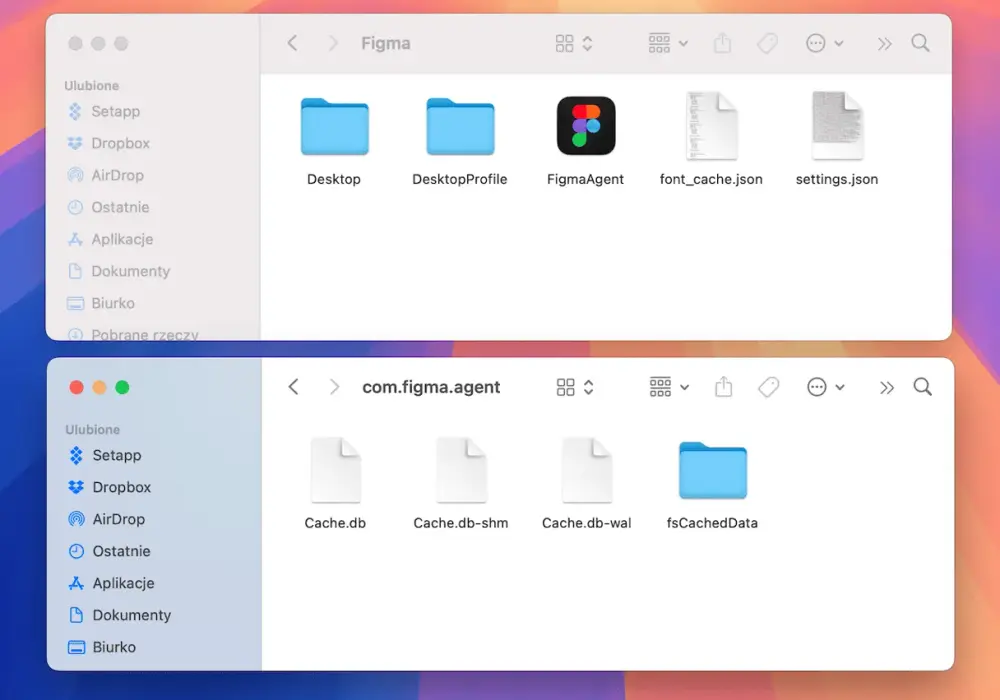The width and height of the screenshot is (1000, 700).
Task: Go back in the Figma window
Action: coord(292,43)
